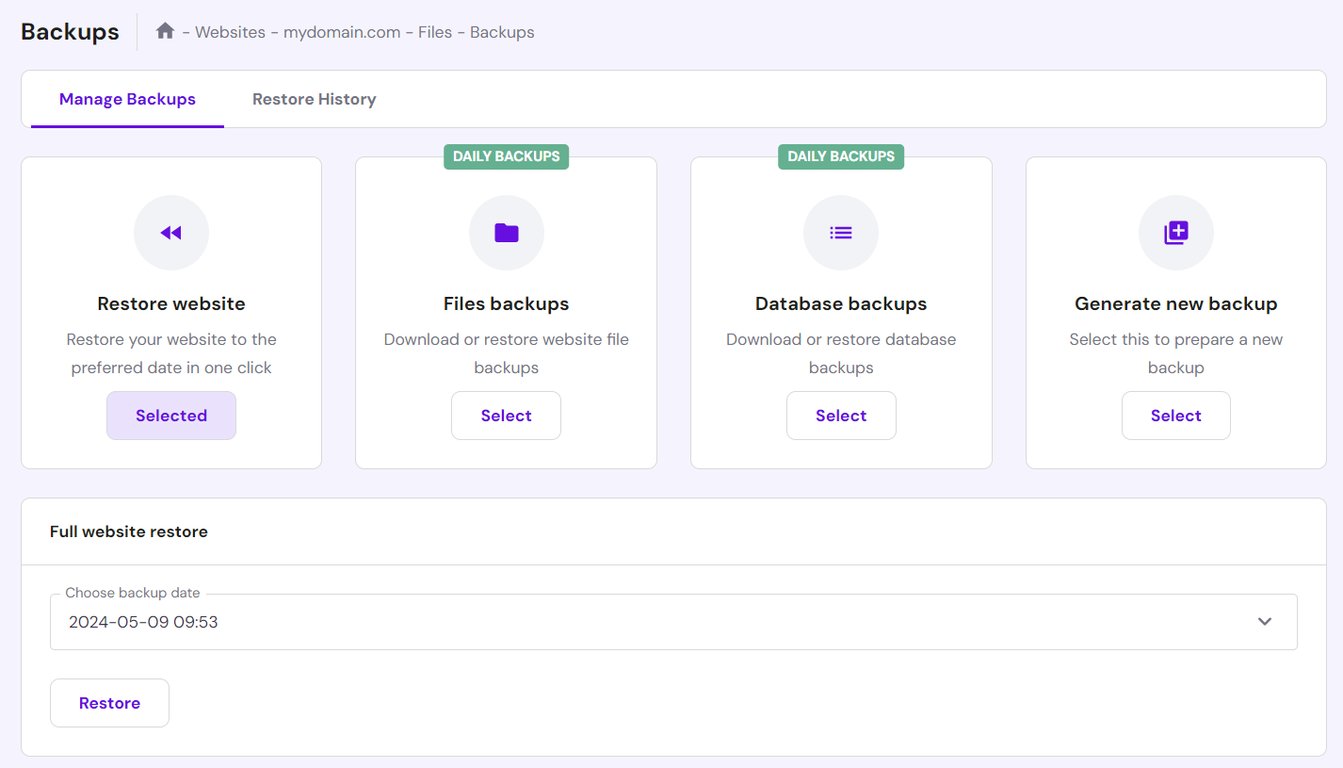This screenshot has height=768, width=1343.
Task: Click Select under Database backups
Action: click(x=841, y=415)
